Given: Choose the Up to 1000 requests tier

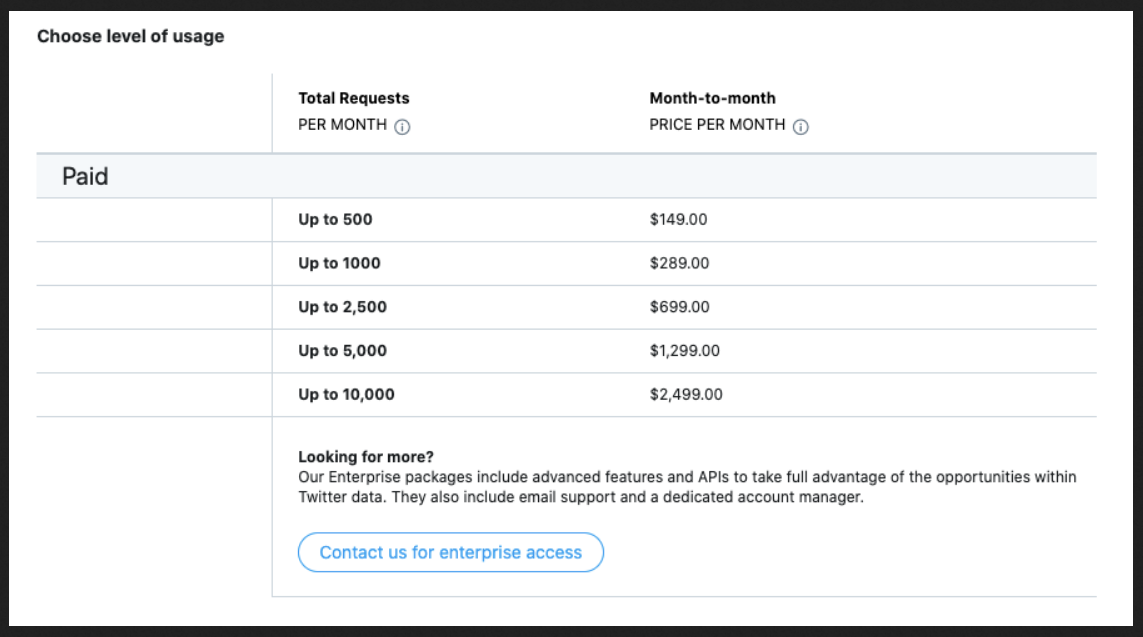Looking at the screenshot, I should click(x=339, y=263).
